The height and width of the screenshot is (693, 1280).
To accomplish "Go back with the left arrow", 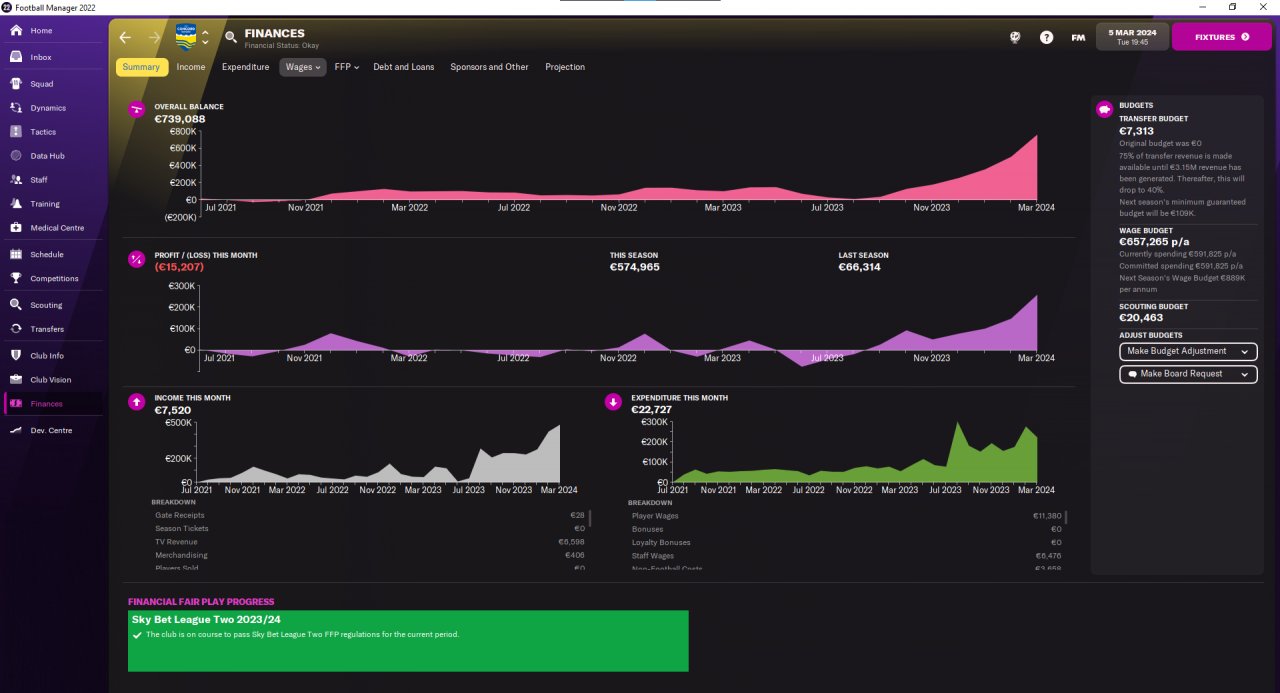I will [125, 37].
